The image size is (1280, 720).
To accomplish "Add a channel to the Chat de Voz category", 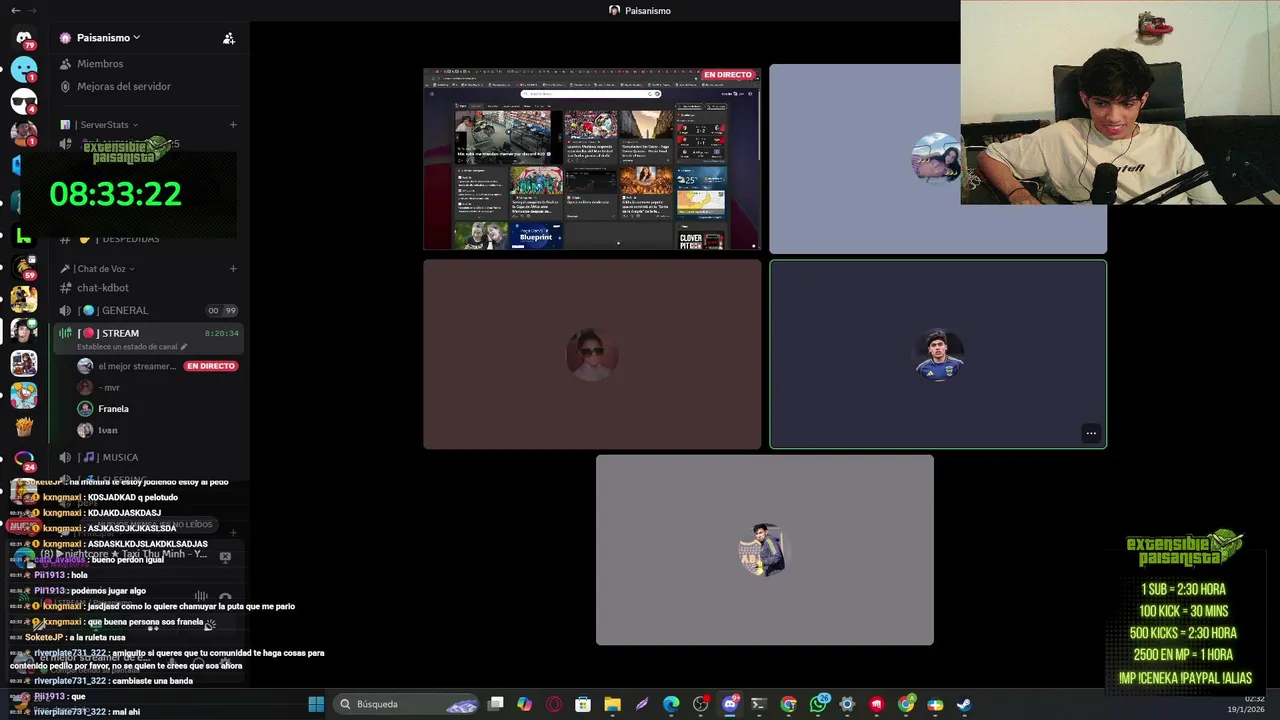I will 233,269.
